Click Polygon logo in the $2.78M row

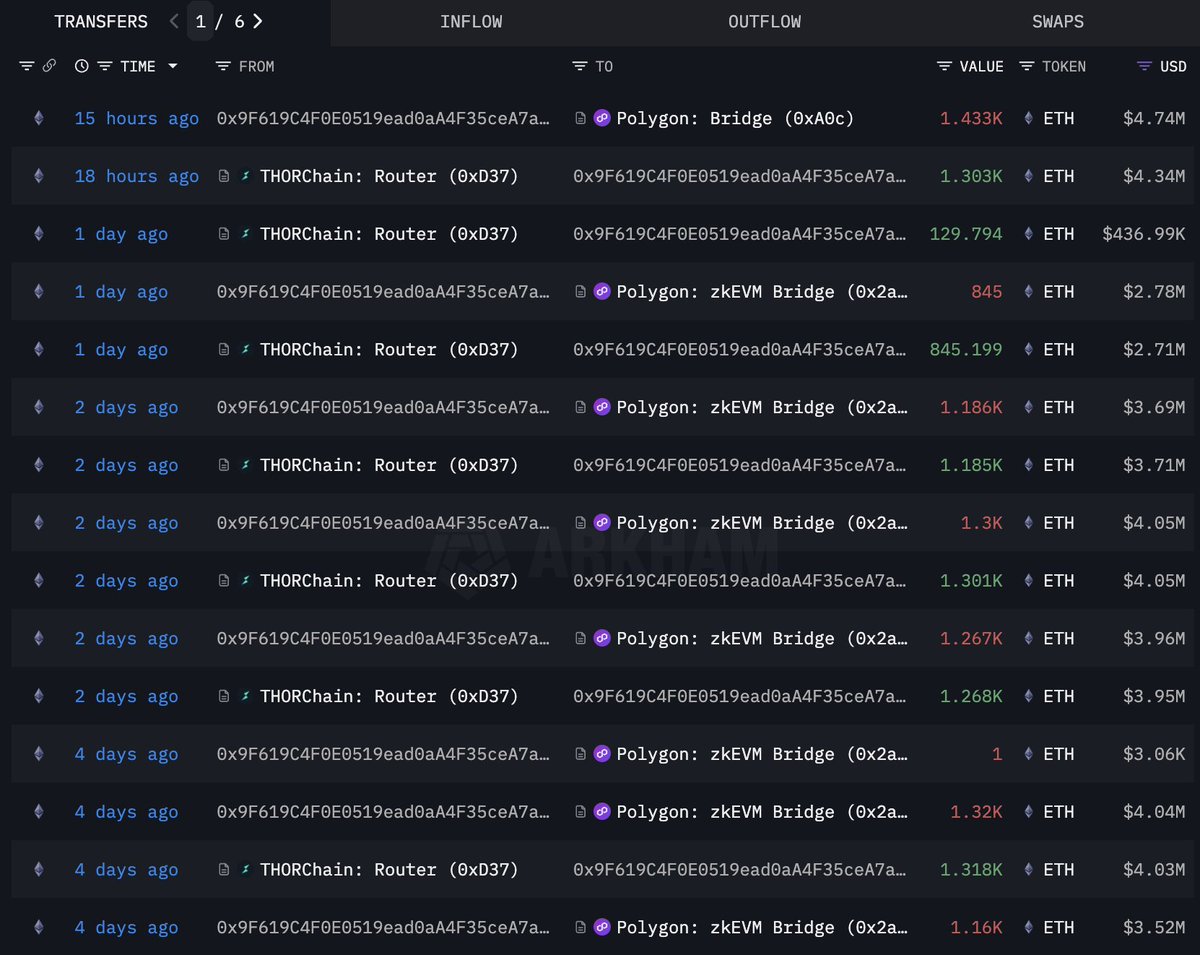click(602, 292)
